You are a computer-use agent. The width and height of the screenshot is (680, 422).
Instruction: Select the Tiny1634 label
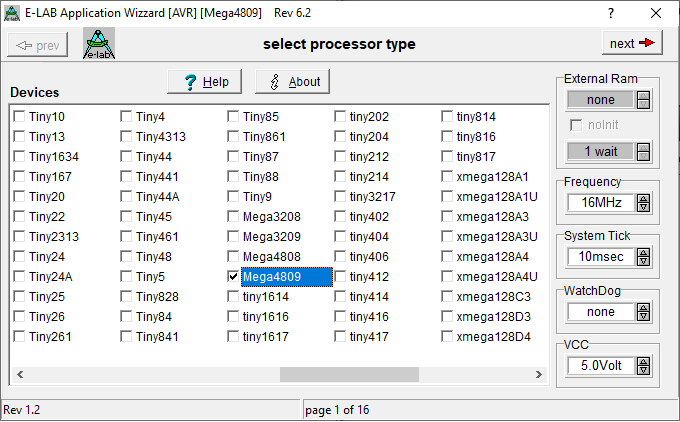pos(54,157)
